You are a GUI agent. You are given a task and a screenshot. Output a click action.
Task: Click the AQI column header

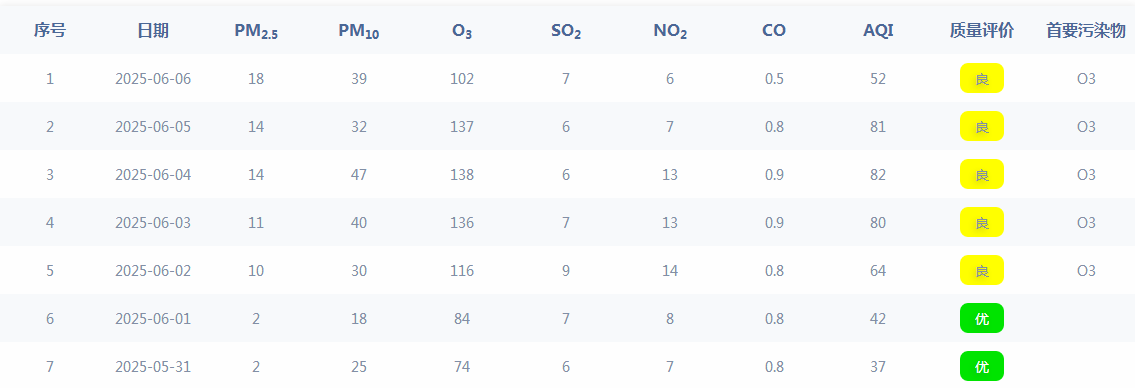[x=878, y=30]
